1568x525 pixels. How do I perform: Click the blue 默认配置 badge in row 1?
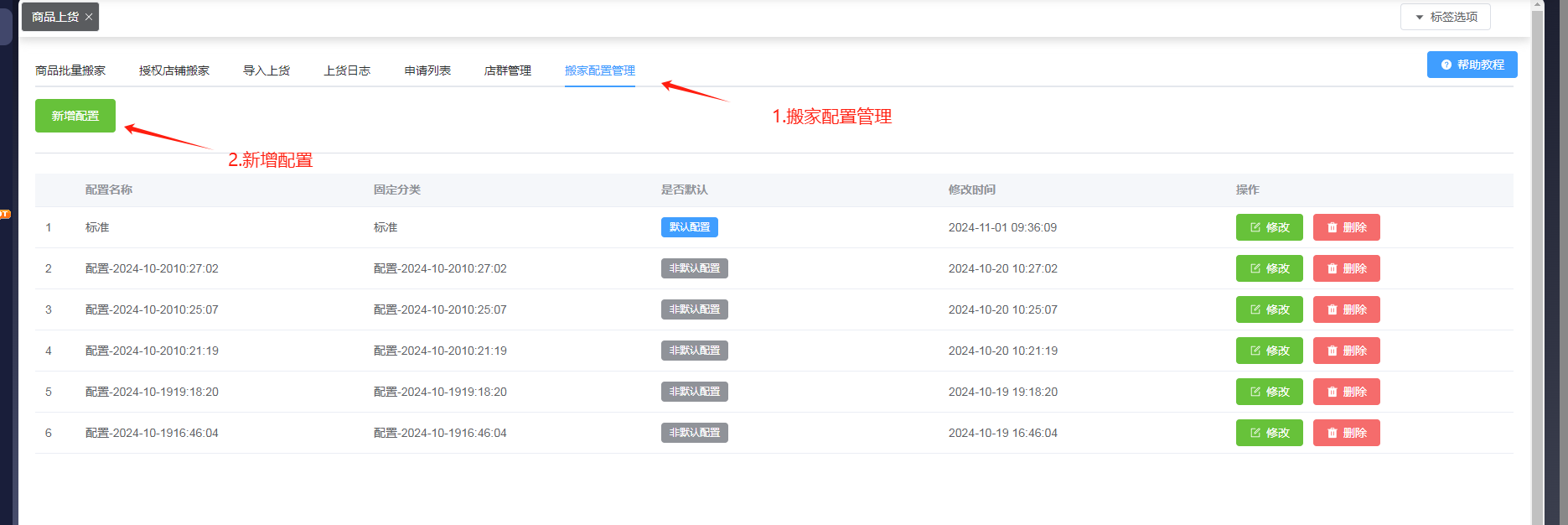689,227
